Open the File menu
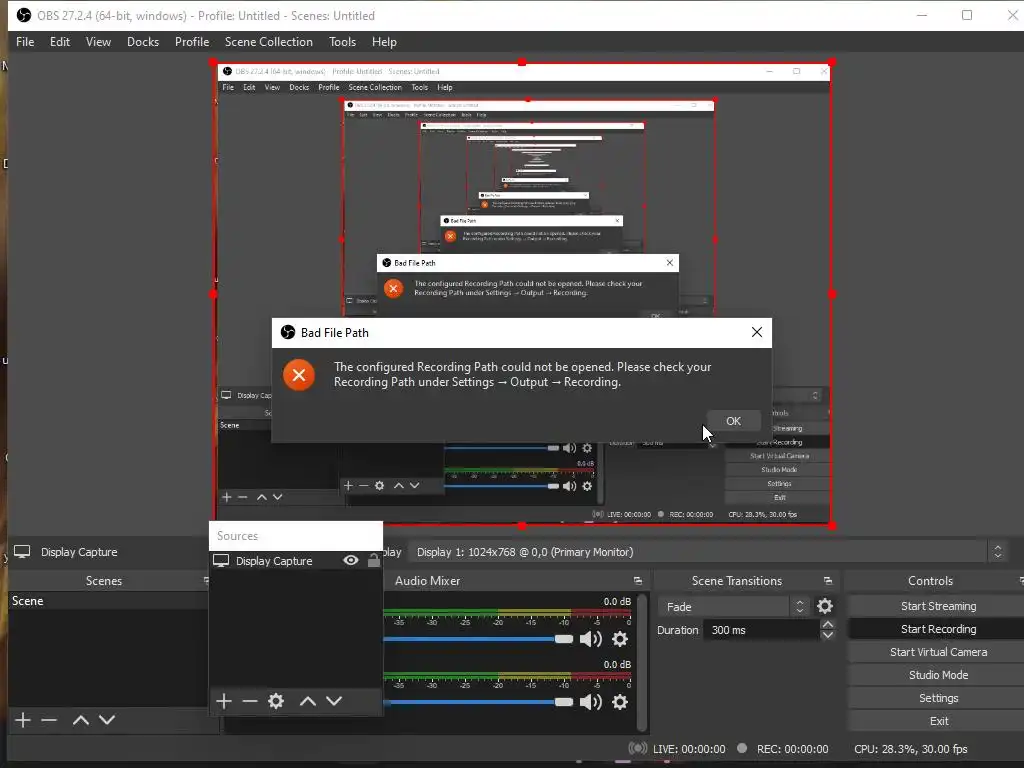Viewport: 1024px width, 768px height. (x=25, y=42)
